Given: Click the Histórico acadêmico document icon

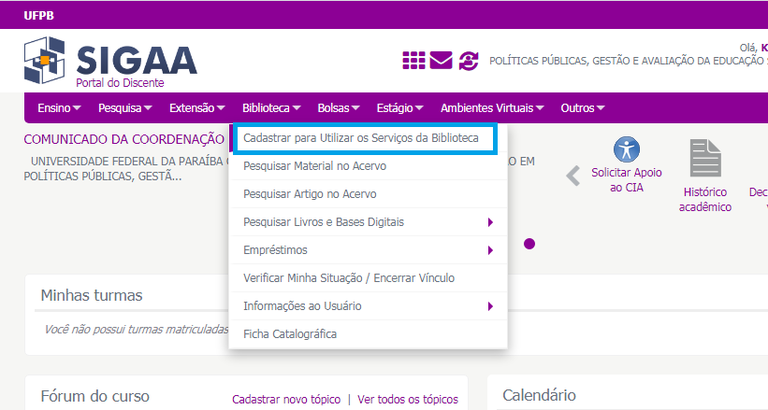Looking at the screenshot, I should [x=705, y=158].
